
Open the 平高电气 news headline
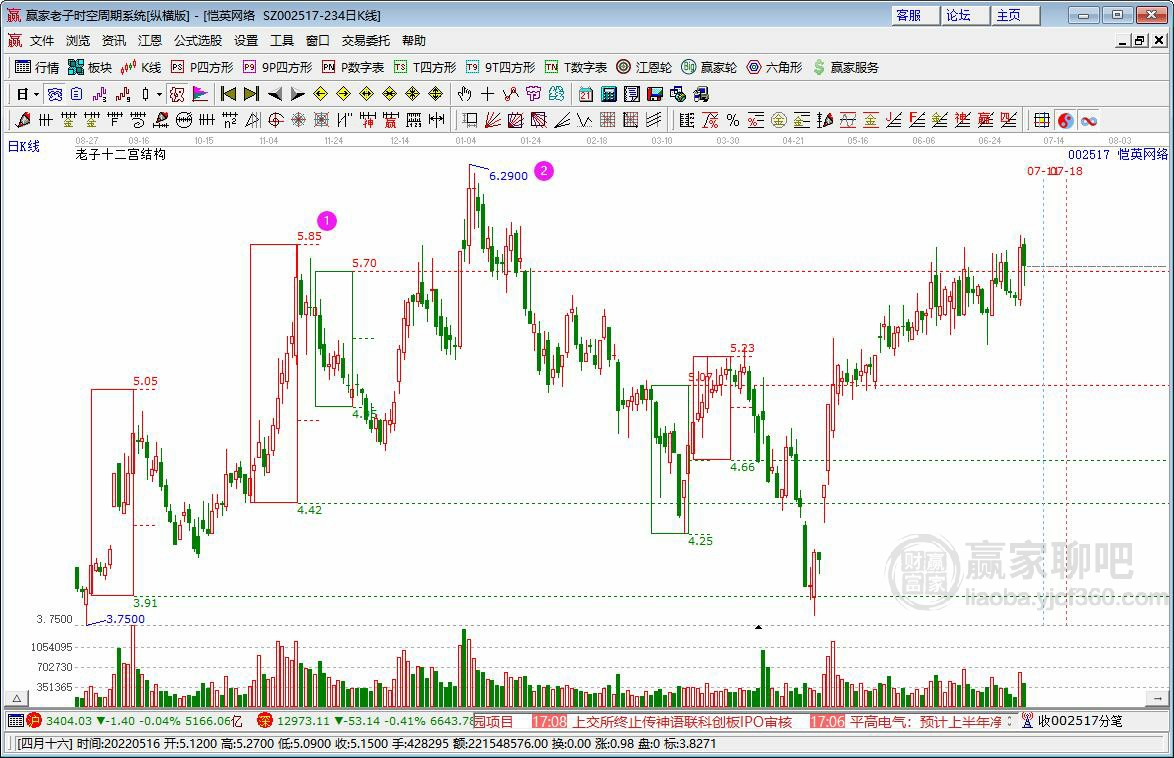[925, 721]
